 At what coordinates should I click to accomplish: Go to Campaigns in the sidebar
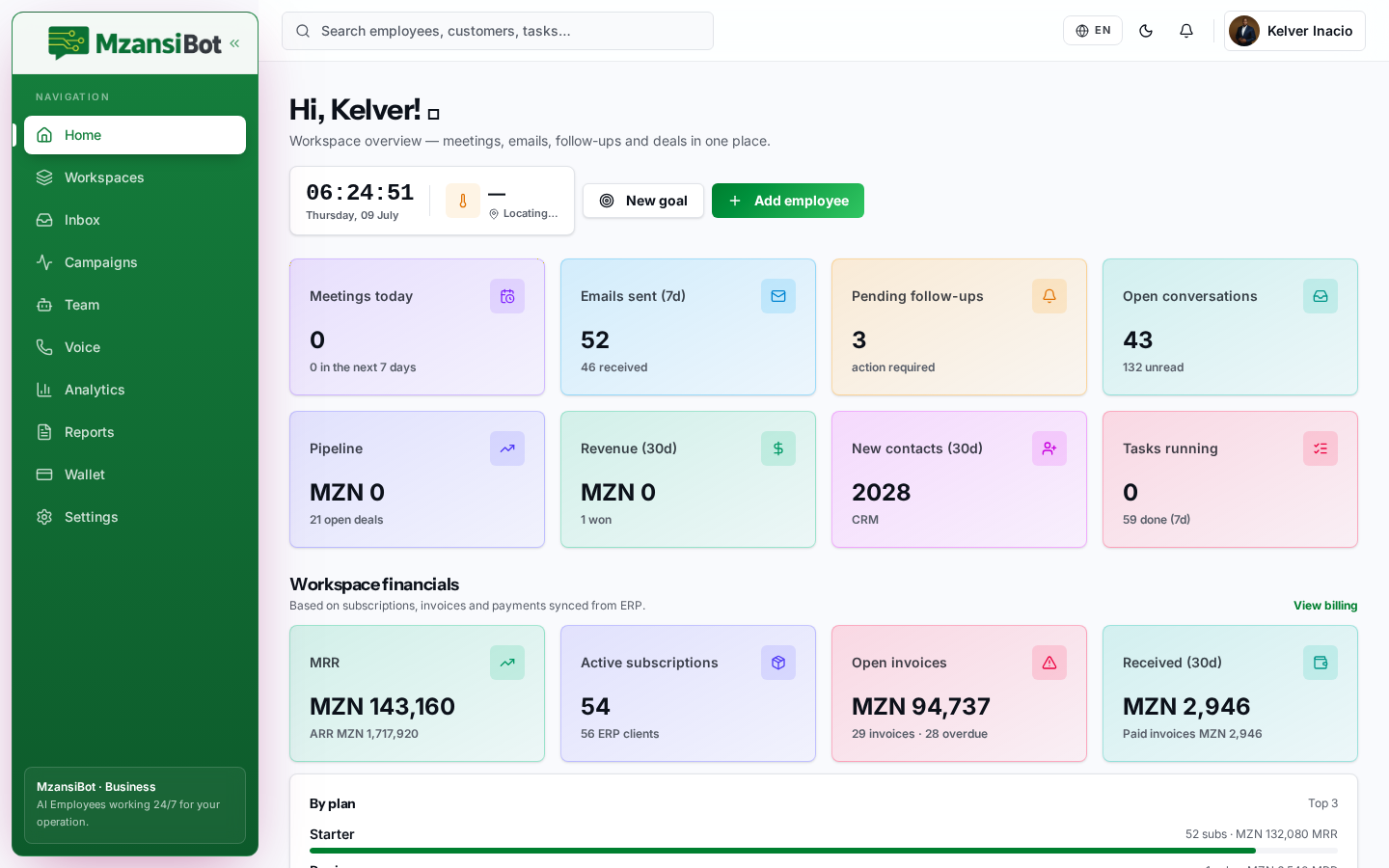point(135,262)
